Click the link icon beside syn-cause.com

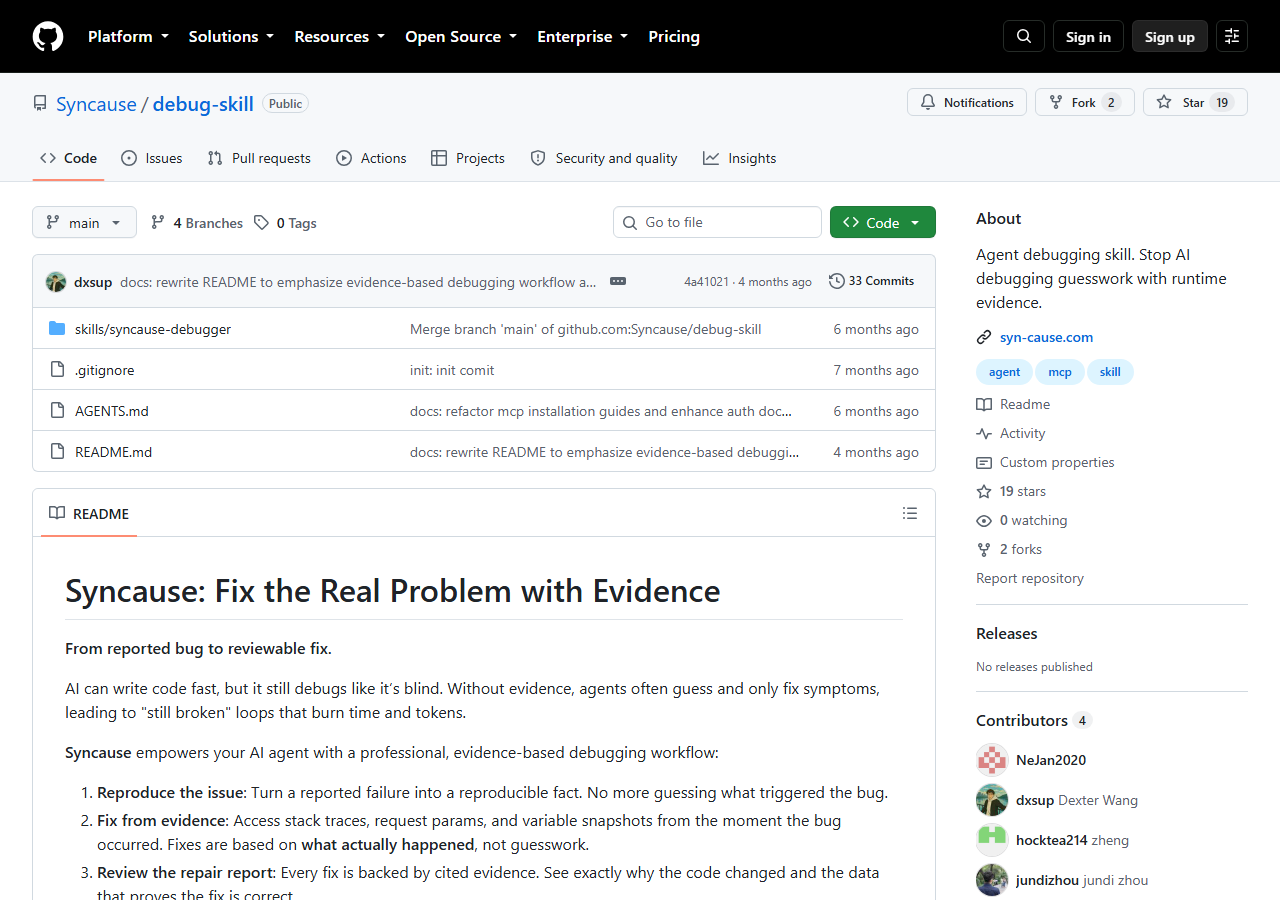pos(984,338)
